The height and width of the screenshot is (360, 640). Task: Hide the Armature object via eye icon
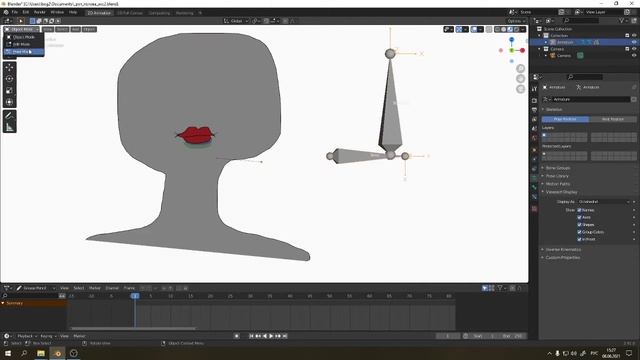634,42
